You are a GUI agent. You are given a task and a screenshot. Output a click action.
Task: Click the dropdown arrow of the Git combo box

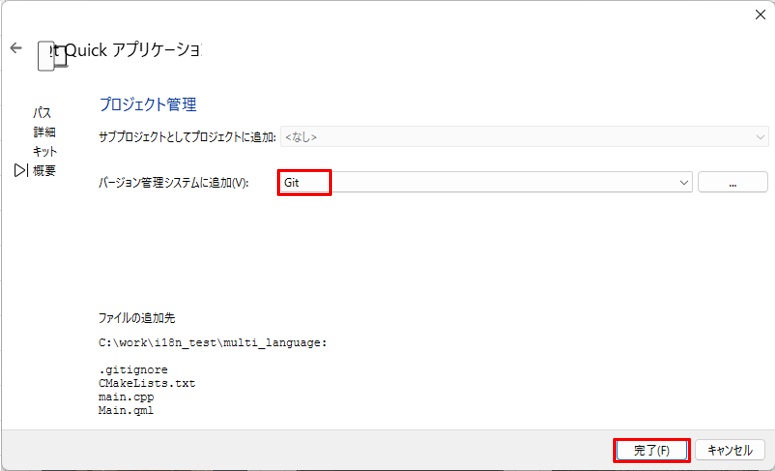684,183
